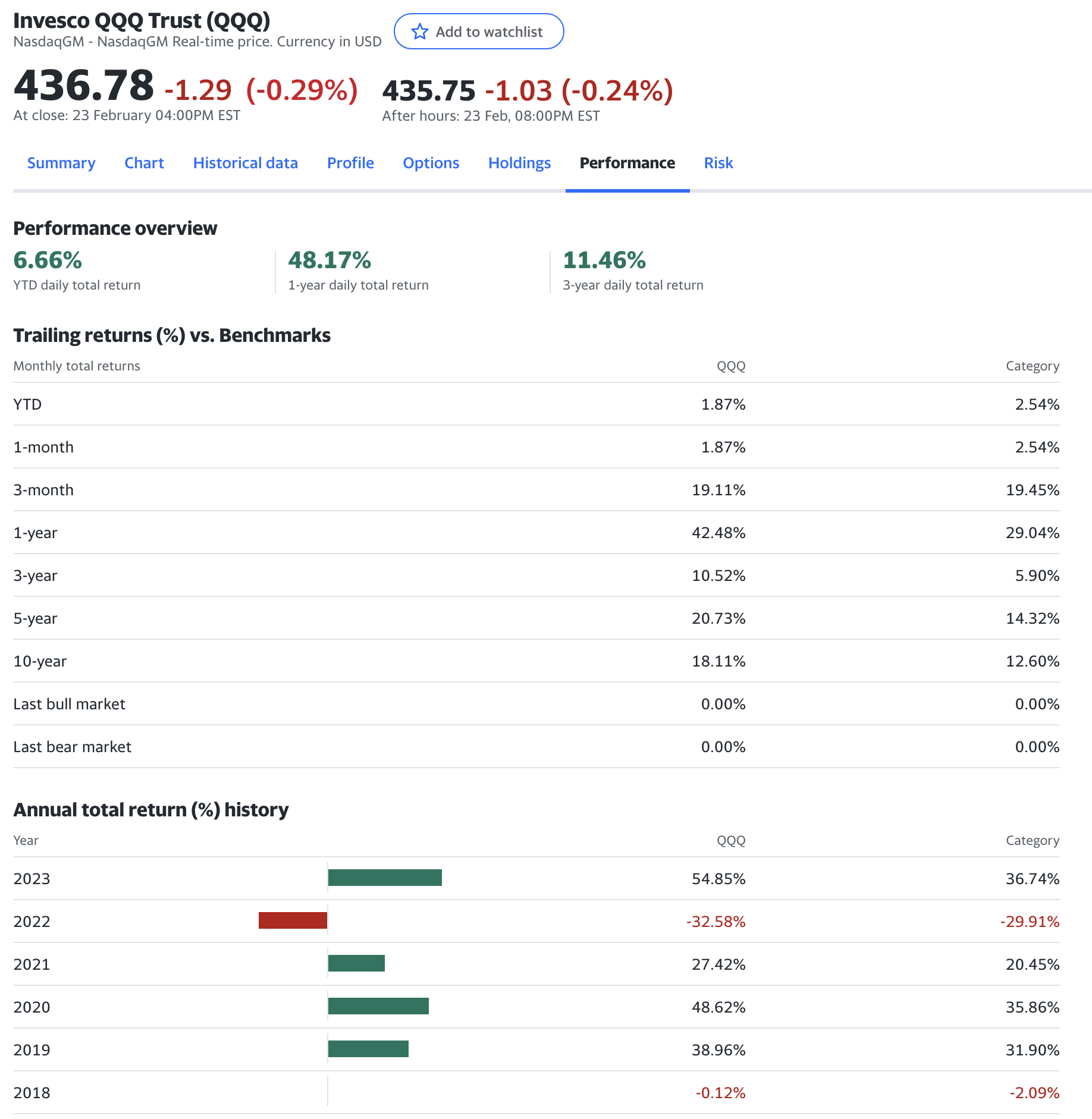Click the 2023 green return bar

[385, 878]
